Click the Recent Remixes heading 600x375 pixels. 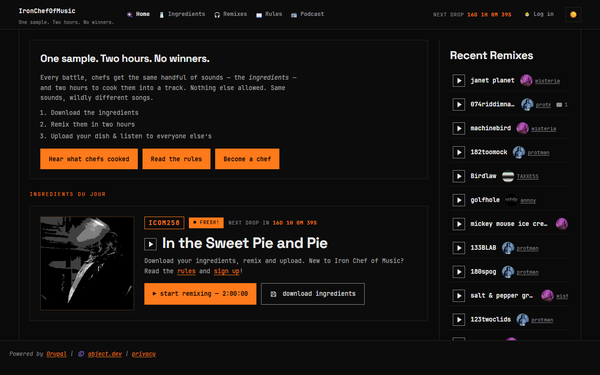click(x=491, y=55)
